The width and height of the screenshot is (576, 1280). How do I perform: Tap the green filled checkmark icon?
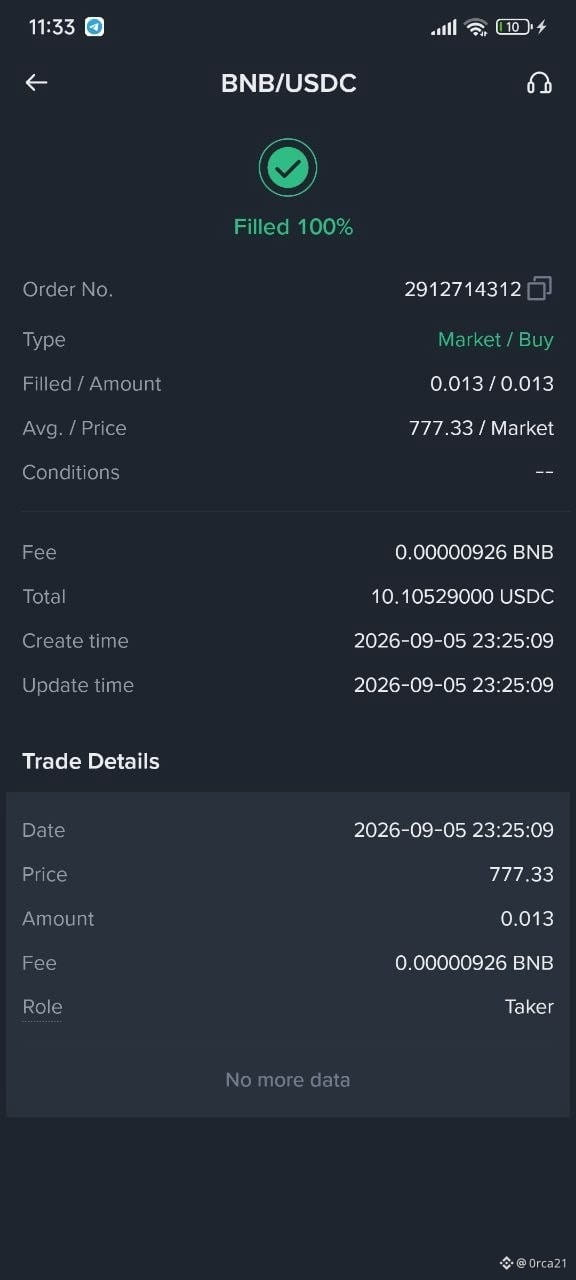288,168
